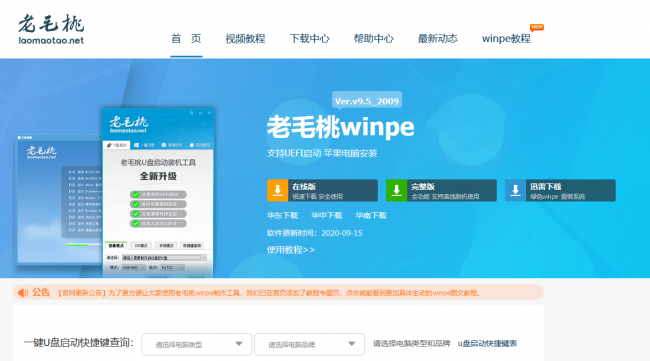650x361 pixels.
Task: Open the u盘启动快捷键表 link
Action: coord(487,344)
